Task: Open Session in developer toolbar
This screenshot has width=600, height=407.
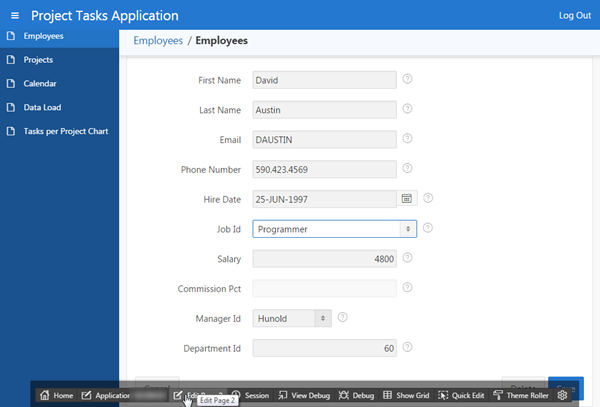Action: tap(251, 395)
